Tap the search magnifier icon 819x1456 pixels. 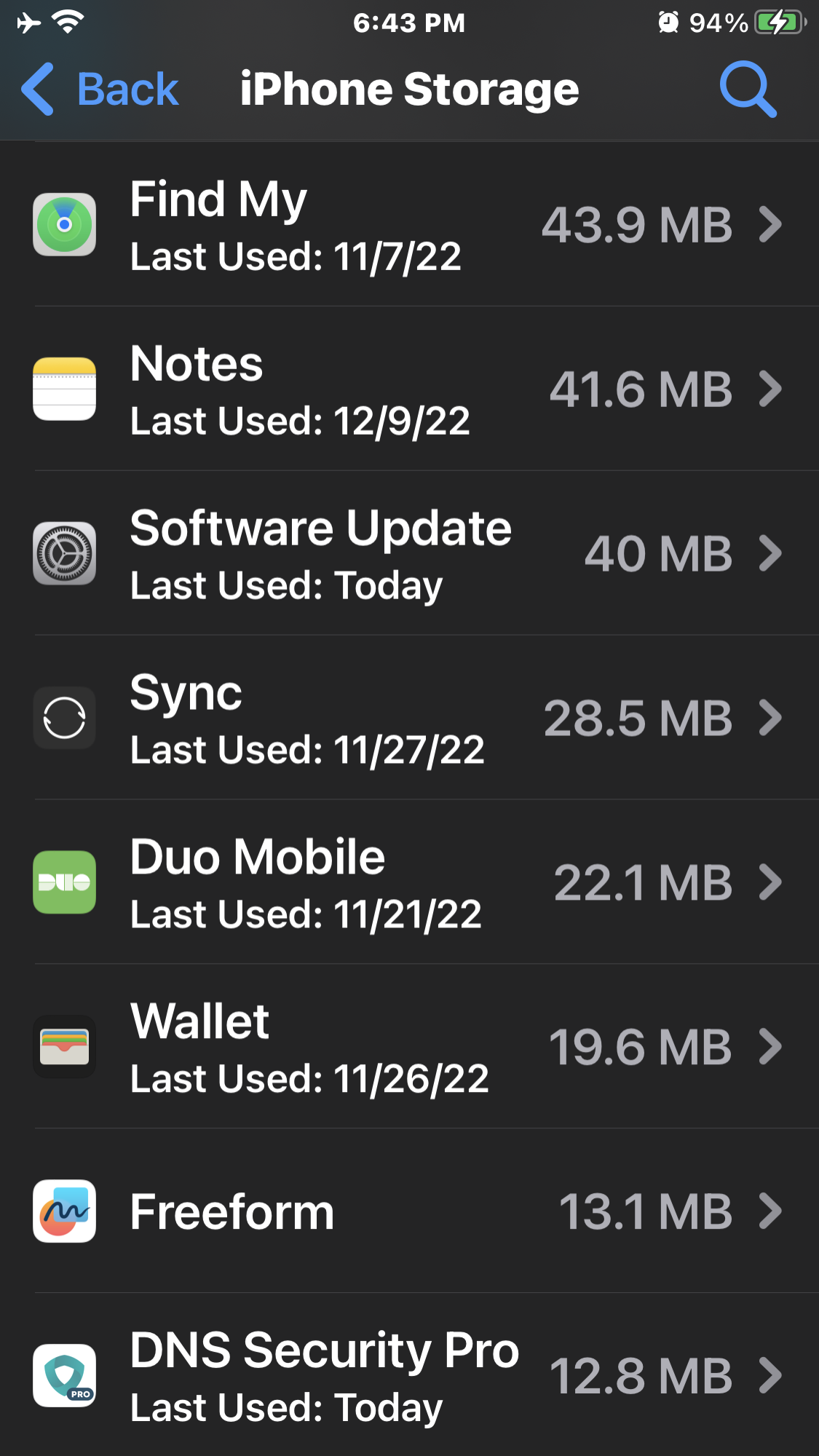(748, 90)
